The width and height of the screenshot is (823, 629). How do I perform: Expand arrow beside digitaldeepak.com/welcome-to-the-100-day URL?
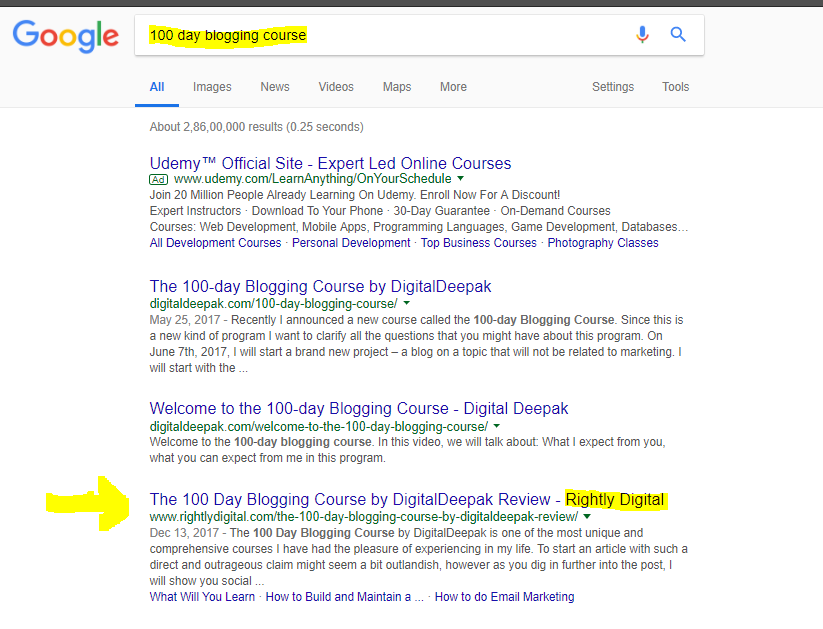click(x=497, y=426)
